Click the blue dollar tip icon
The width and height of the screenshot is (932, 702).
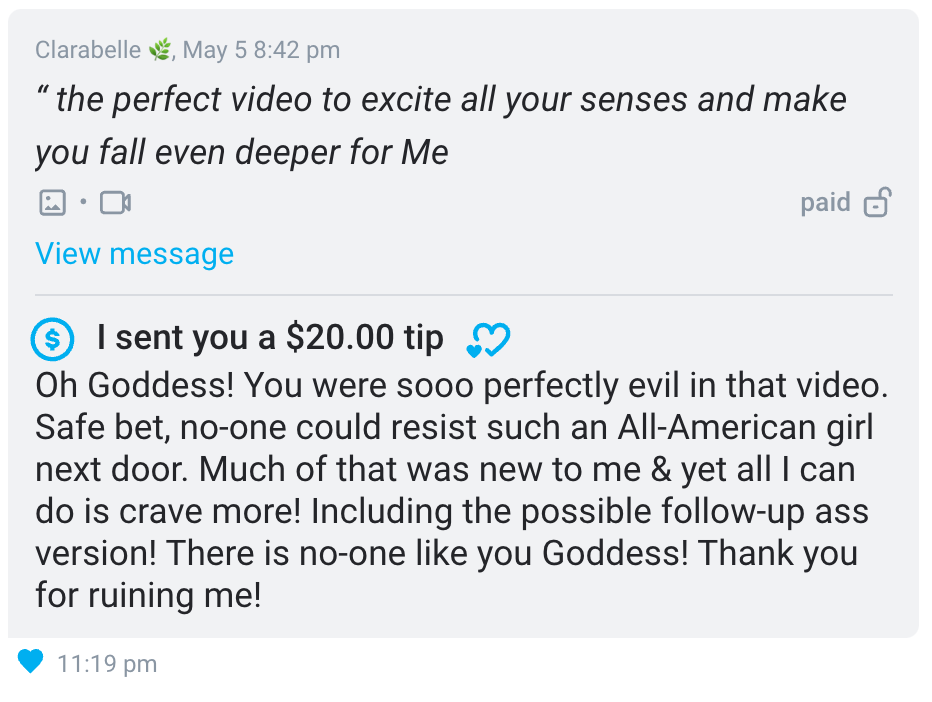click(52, 339)
